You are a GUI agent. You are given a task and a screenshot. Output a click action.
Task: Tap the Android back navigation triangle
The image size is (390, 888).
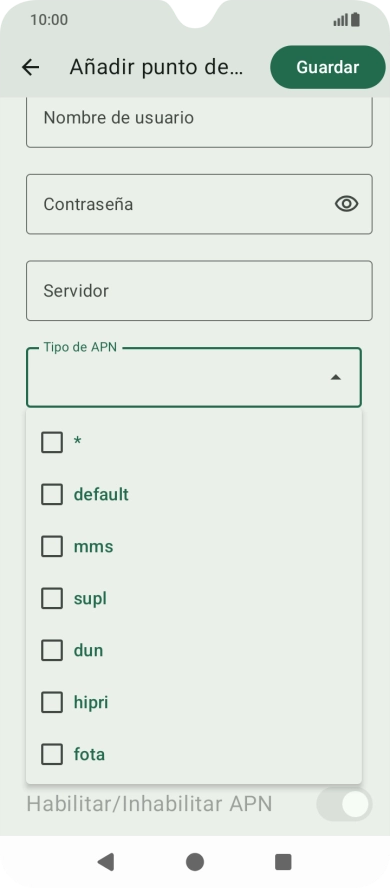pos(105,862)
